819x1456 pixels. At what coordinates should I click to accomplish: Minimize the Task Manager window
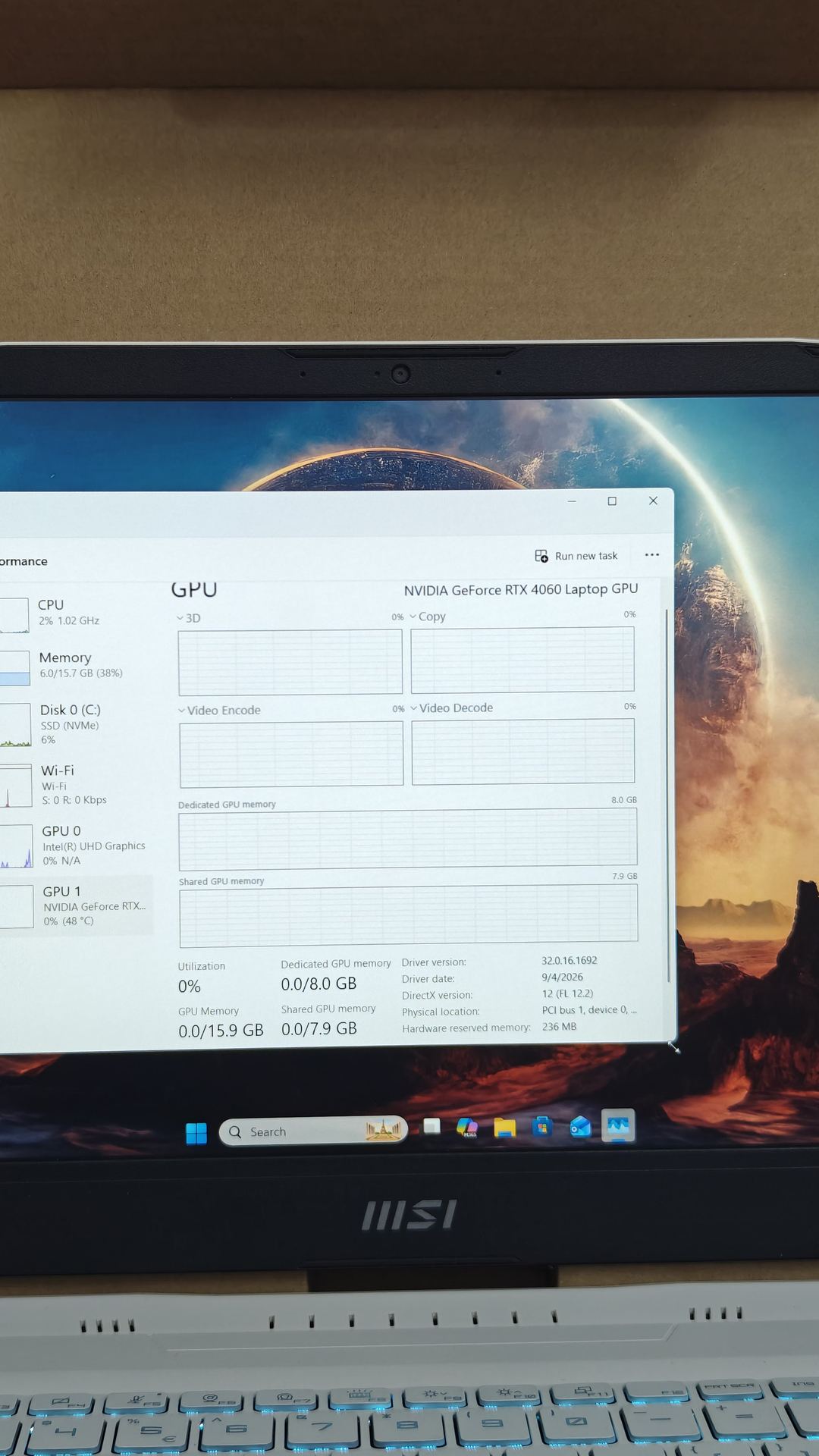coord(572,501)
